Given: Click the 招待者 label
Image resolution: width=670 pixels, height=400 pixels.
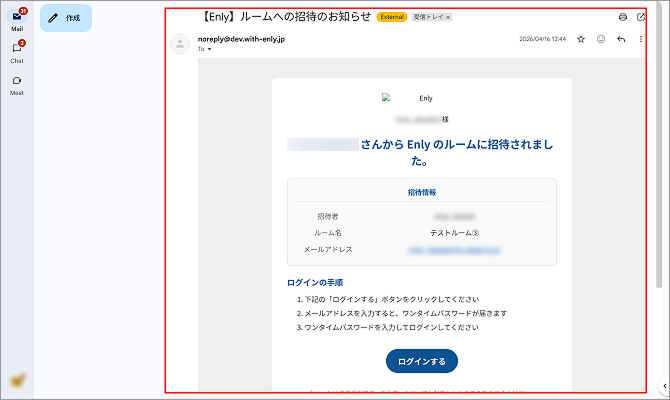Looking at the screenshot, I should point(328,217).
